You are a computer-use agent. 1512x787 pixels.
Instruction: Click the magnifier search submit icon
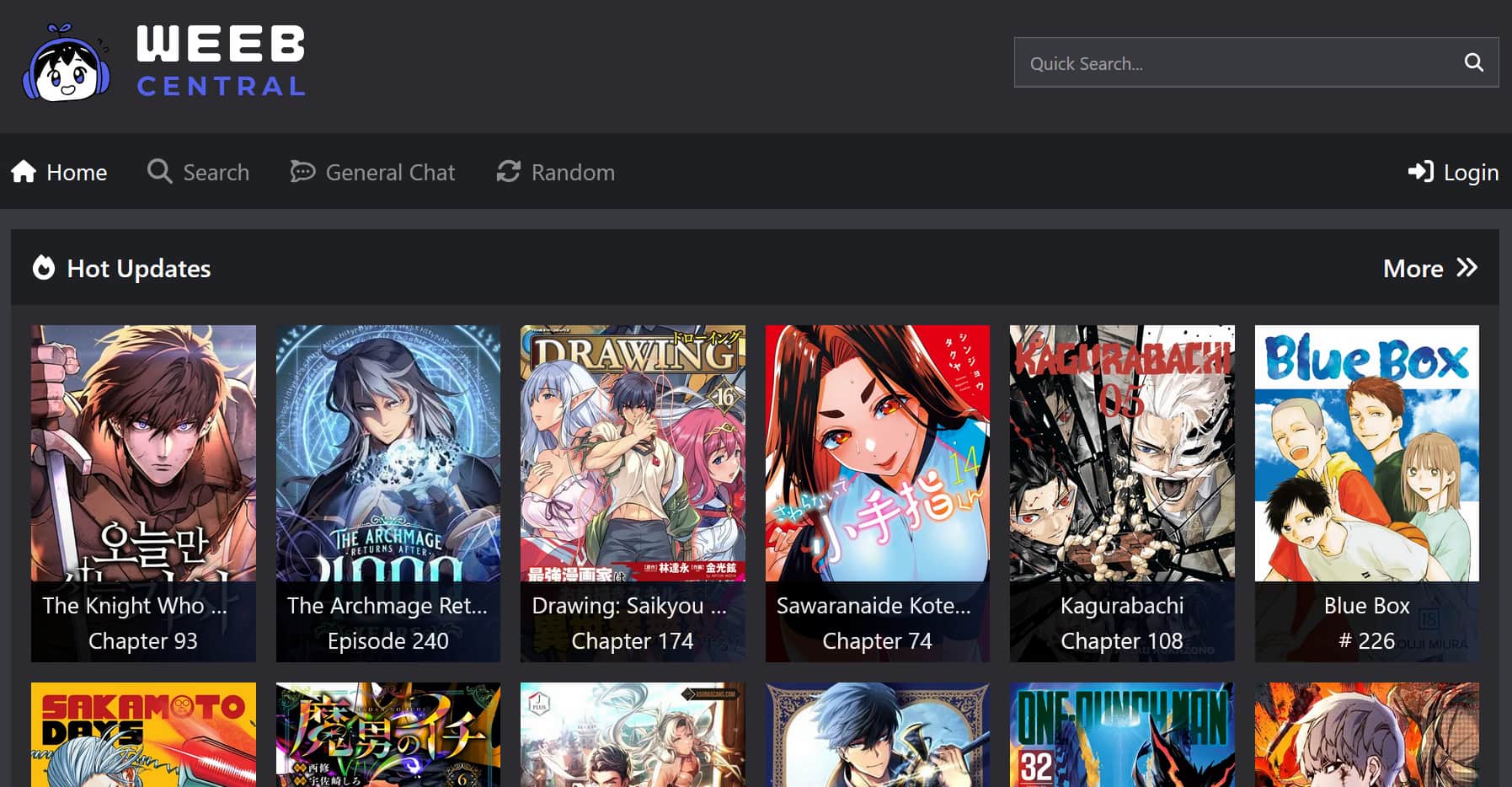click(1473, 62)
